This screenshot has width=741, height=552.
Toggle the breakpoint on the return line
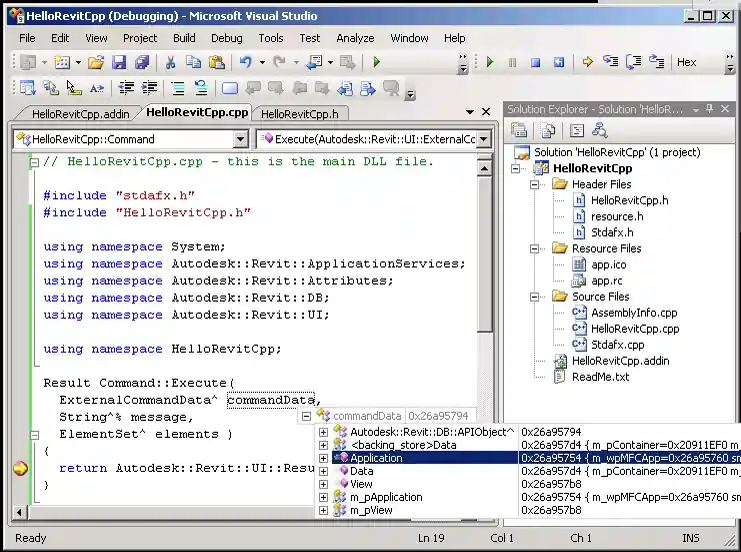click(x=20, y=468)
